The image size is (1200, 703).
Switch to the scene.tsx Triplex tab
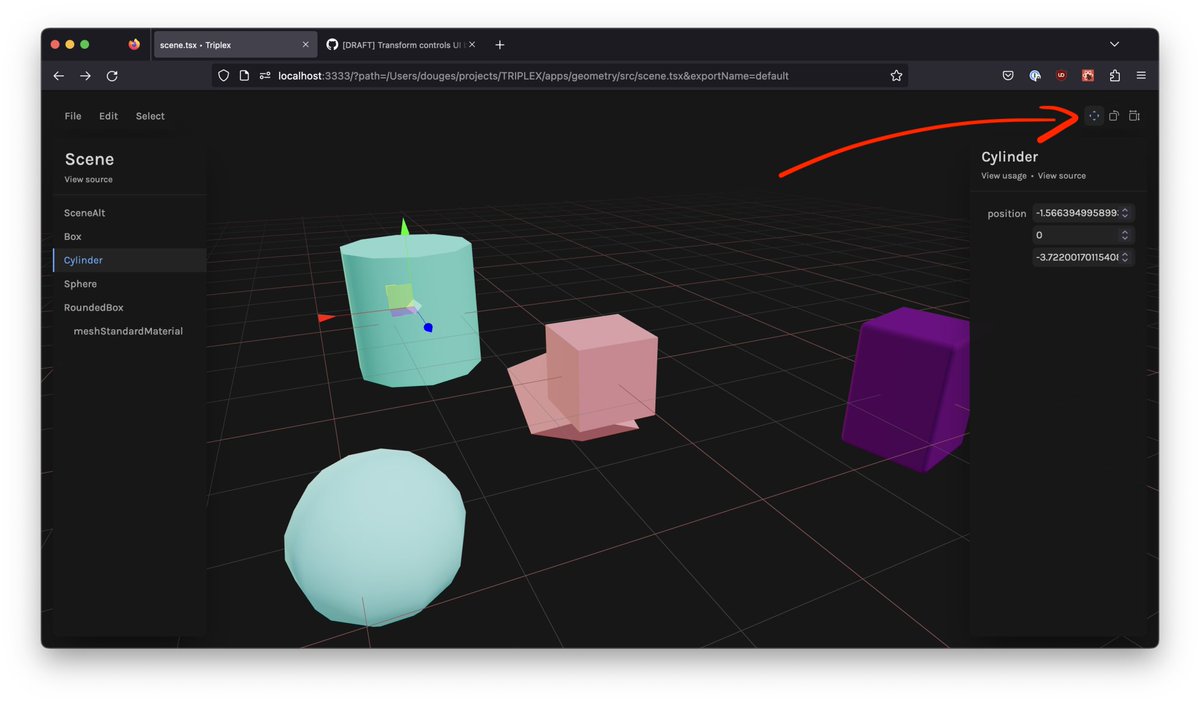(235, 45)
